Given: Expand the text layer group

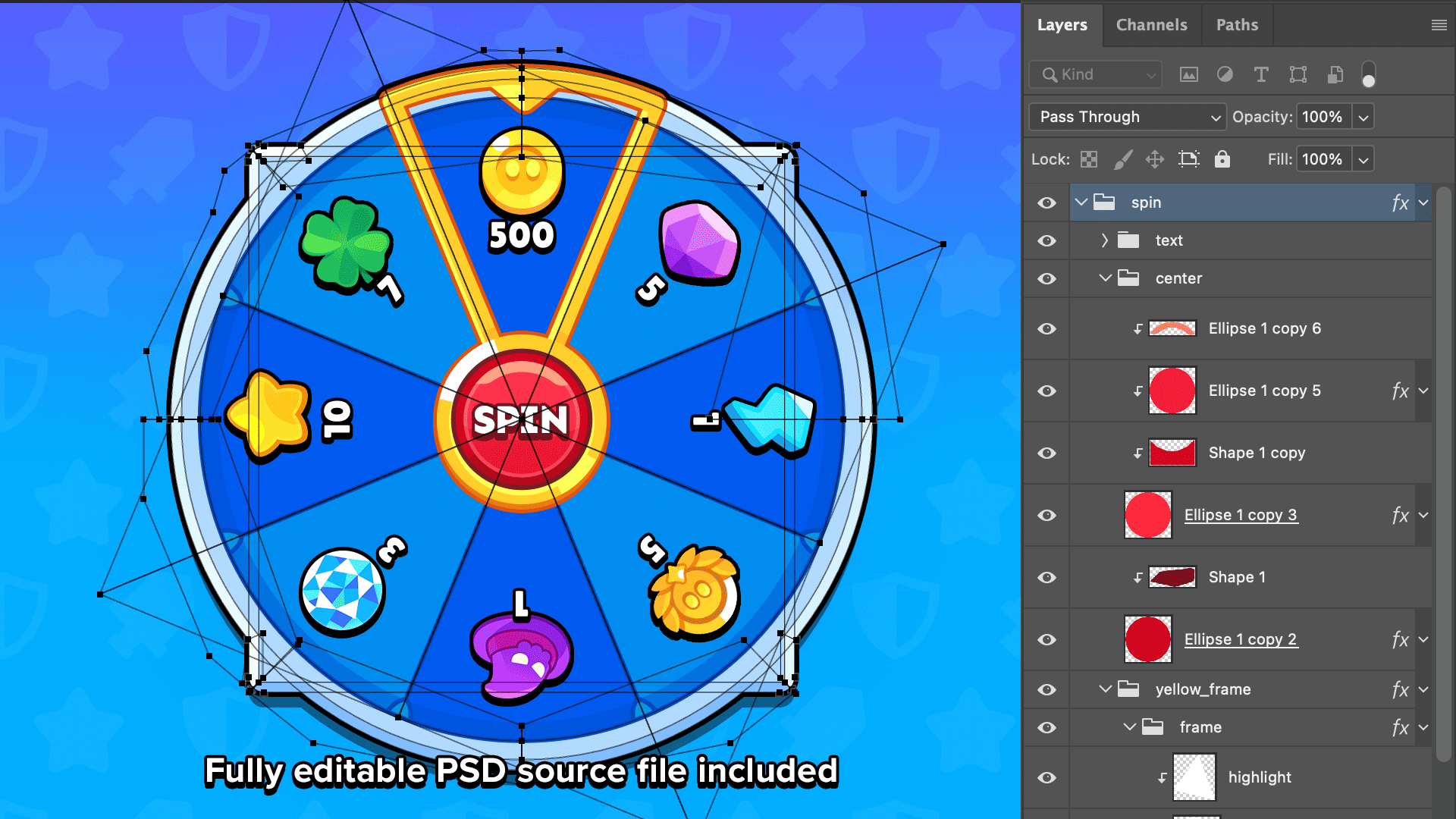Looking at the screenshot, I should pos(1104,240).
